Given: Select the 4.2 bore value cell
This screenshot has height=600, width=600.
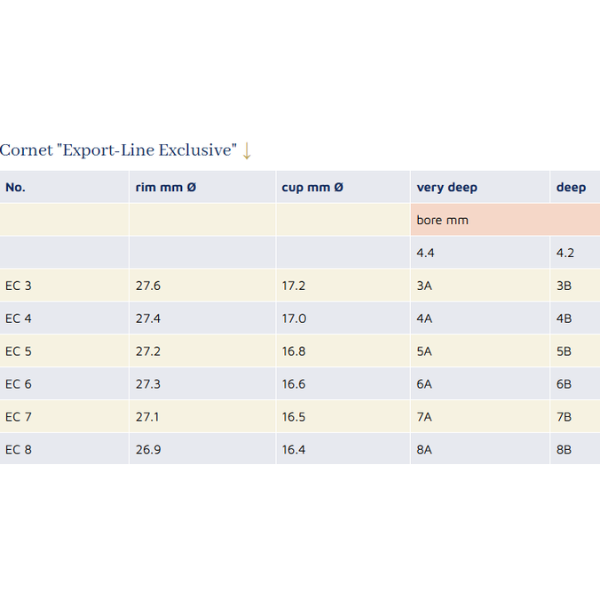Looking at the screenshot, I should point(565,253).
